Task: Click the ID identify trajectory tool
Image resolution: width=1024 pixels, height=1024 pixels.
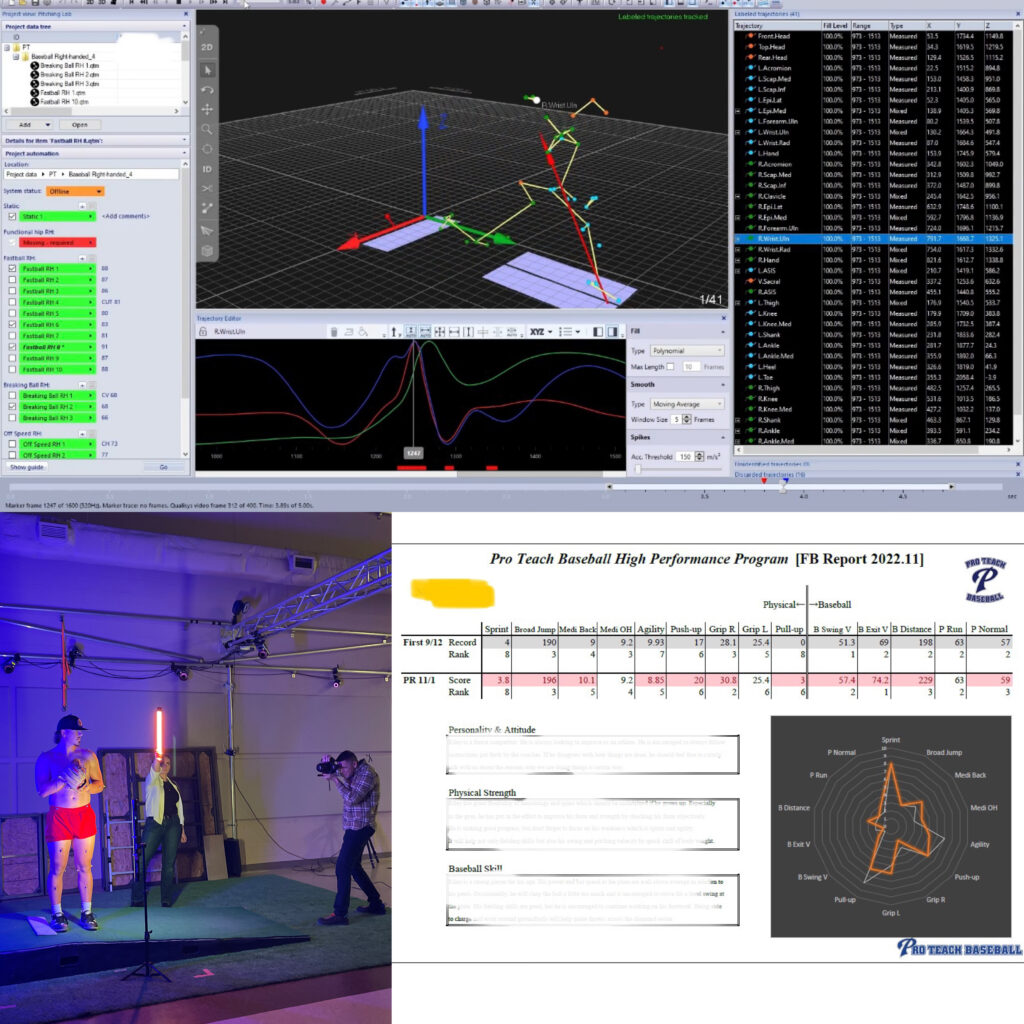Action: pyautogui.click(x=207, y=168)
